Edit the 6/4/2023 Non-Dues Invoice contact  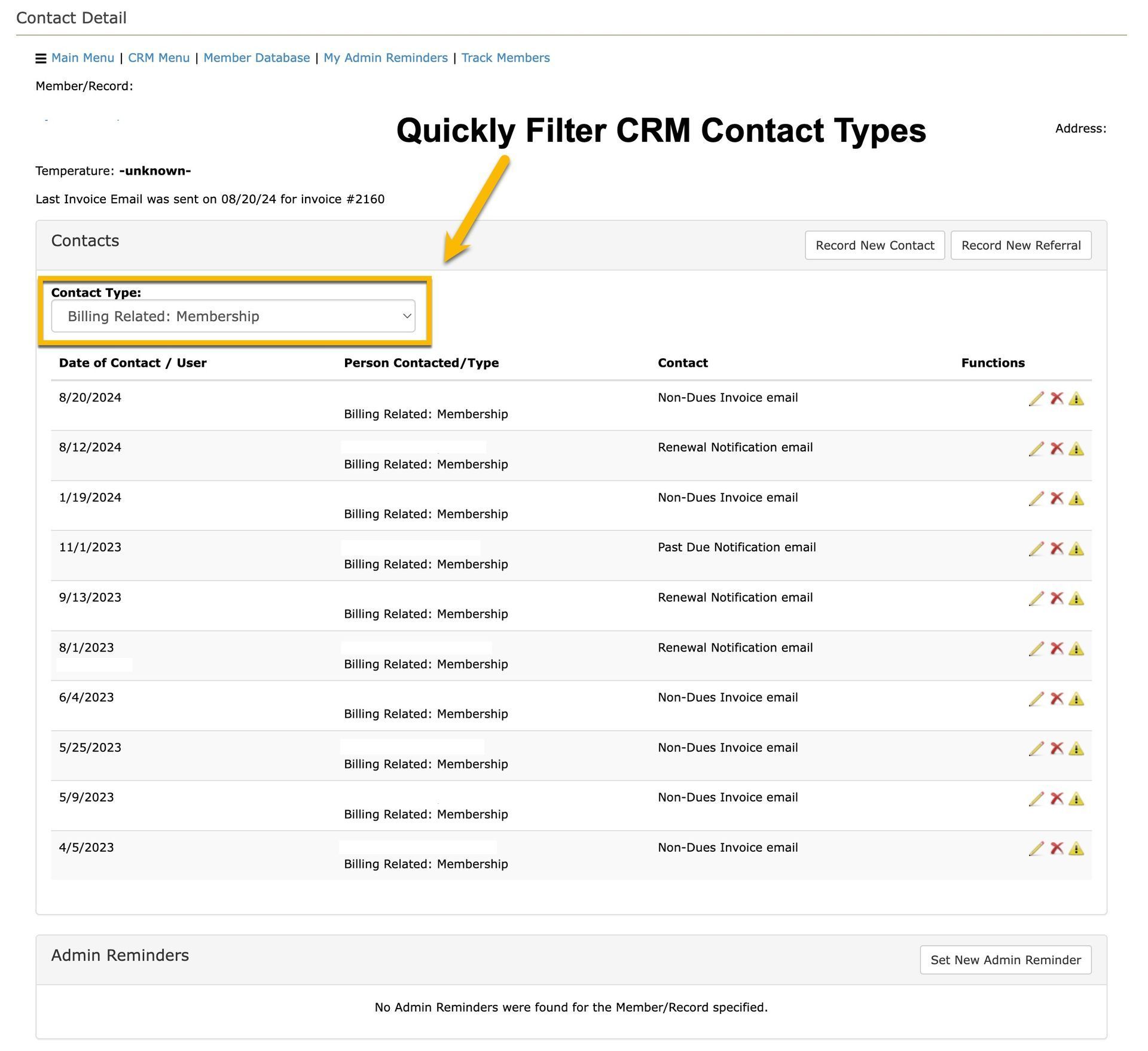point(1036,698)
